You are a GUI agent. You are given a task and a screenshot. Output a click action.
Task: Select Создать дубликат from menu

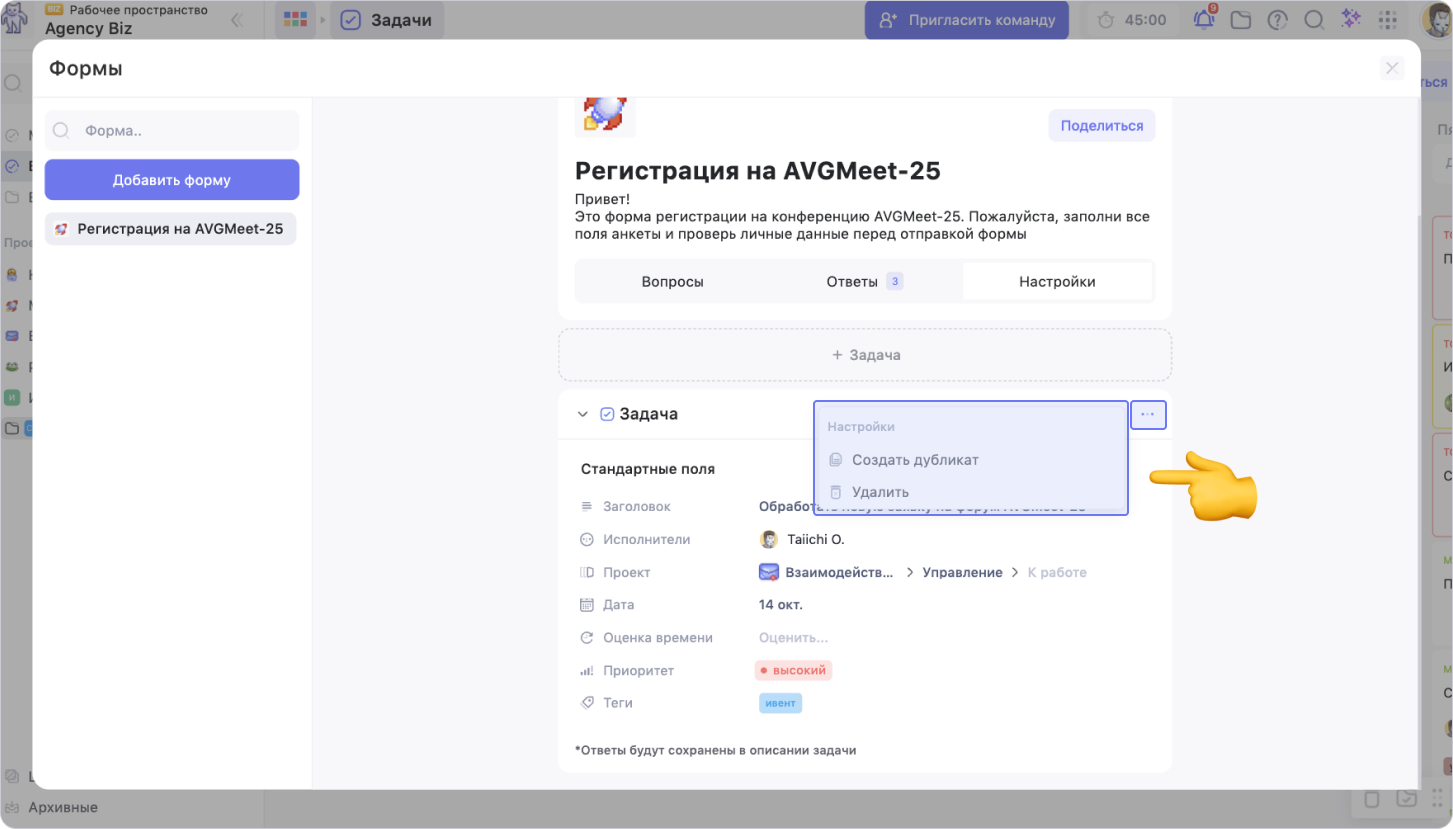coord(914,460)
